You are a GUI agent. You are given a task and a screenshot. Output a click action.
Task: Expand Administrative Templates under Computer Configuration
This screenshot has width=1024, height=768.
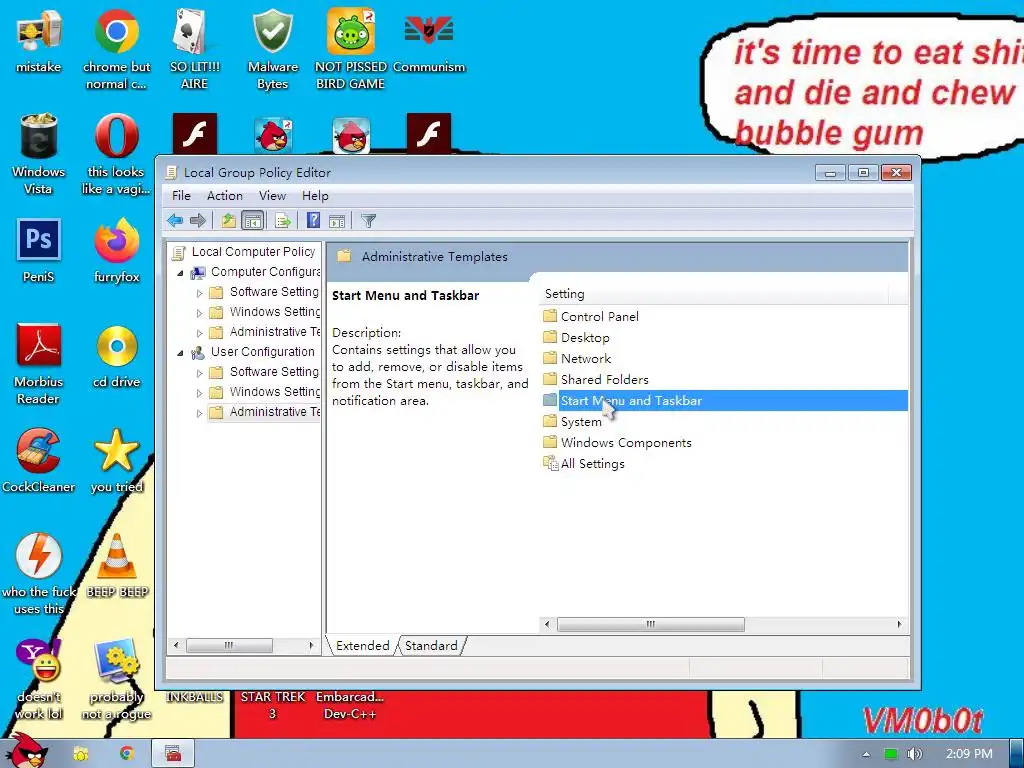(x=199, y=333)
